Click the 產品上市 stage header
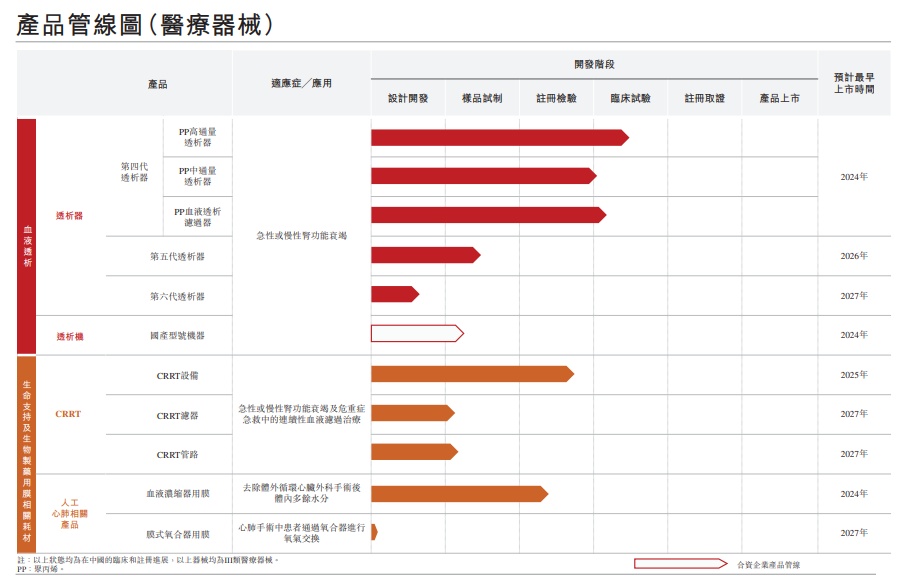 point(779,98)
